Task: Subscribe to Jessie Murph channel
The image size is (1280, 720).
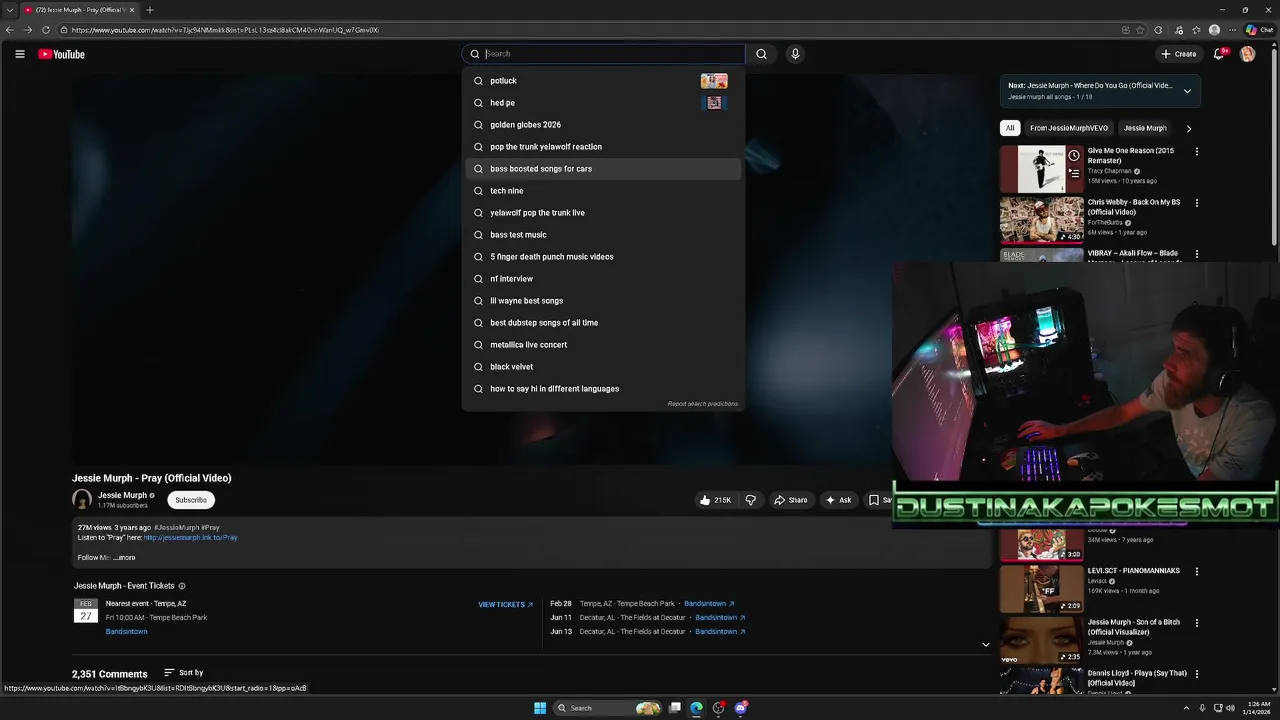Action: pyautogui.click(x=191, y=500)
